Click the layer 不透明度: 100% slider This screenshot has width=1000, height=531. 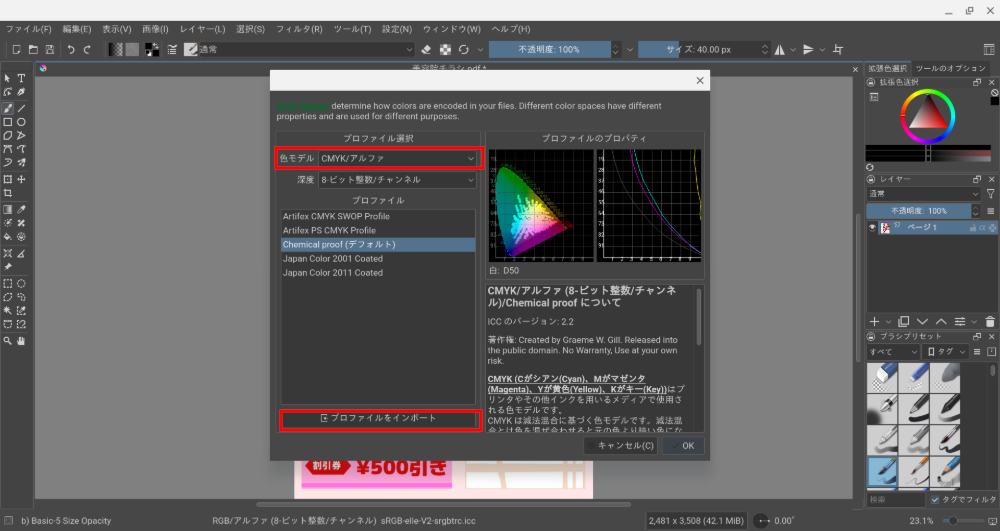[919, 210]
